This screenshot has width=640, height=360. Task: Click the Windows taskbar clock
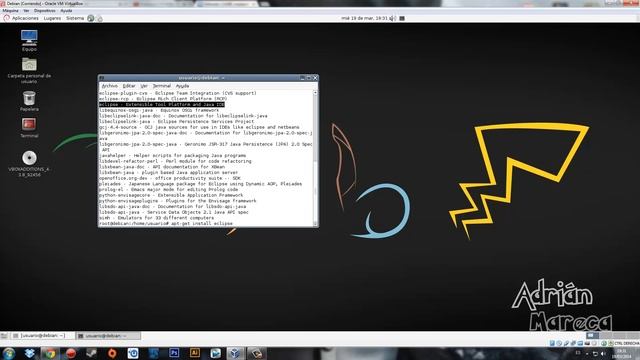coord(622,354)
